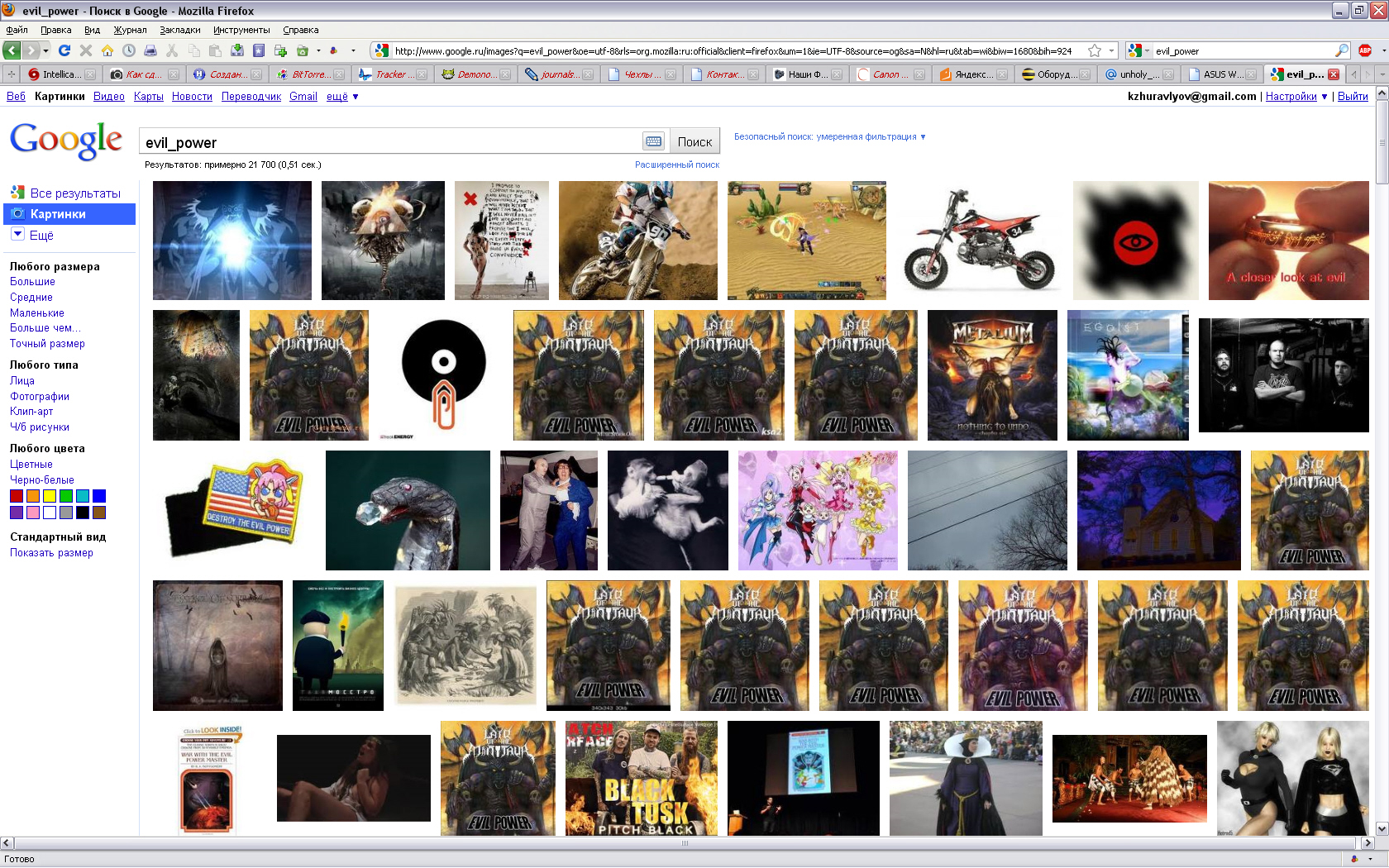The image size is (1389, 868).
Task: Click the Downloads toolbar icon with green arrow
Action: point(237,50)
